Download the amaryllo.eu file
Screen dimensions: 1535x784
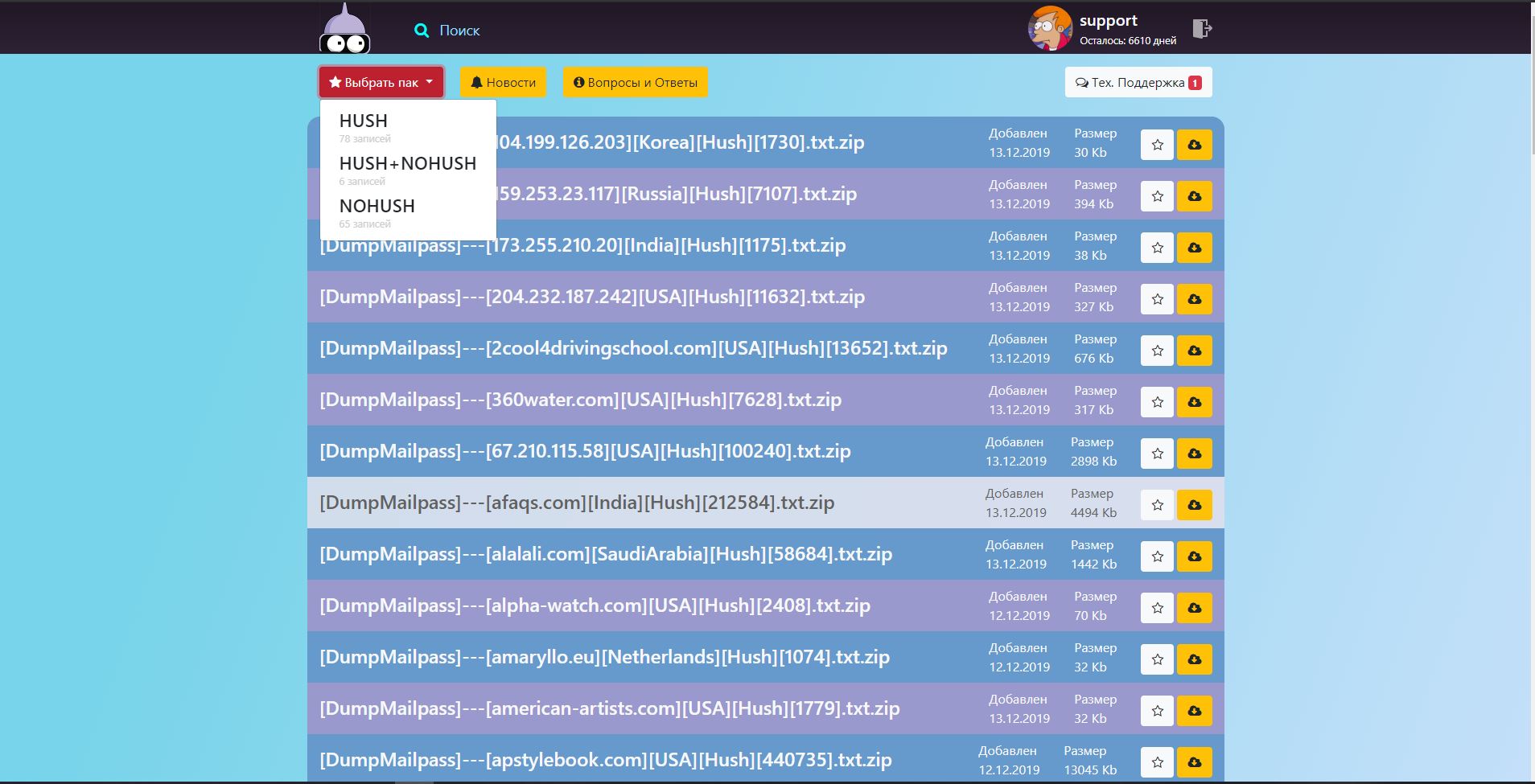click(x=1194, y=659)
